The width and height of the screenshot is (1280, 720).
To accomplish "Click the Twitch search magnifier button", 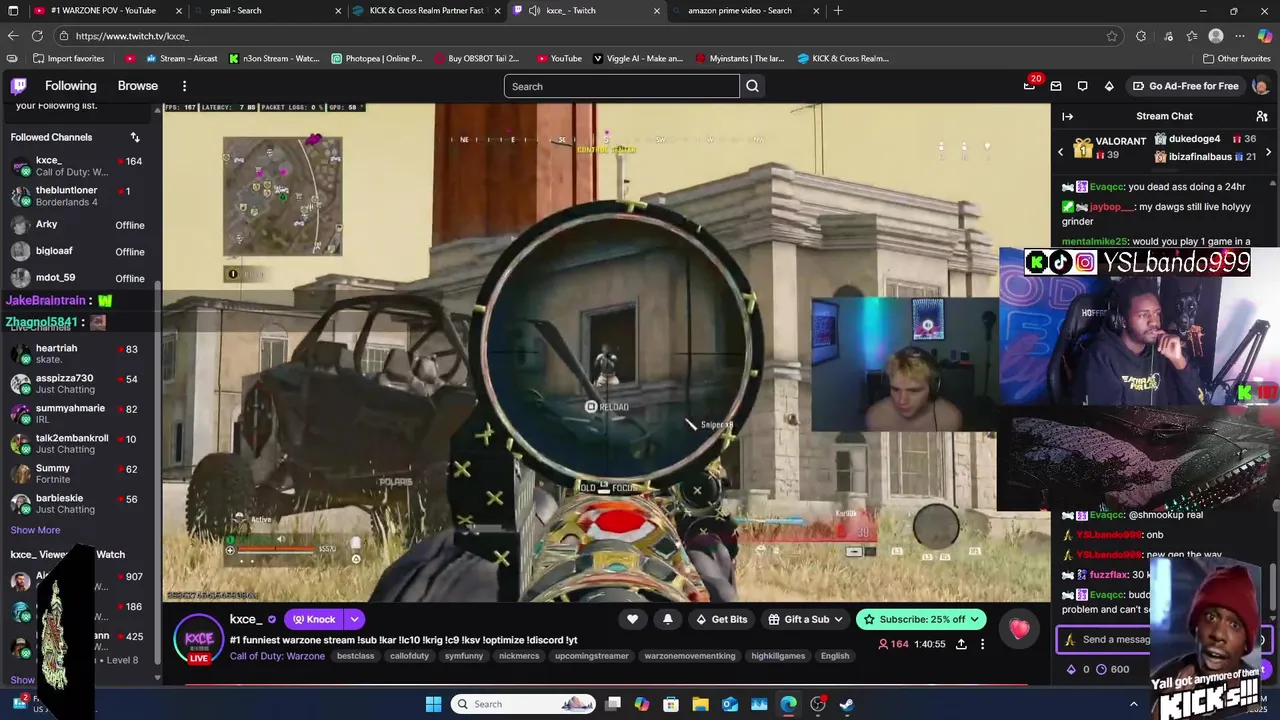I will (x=752, y=86).
